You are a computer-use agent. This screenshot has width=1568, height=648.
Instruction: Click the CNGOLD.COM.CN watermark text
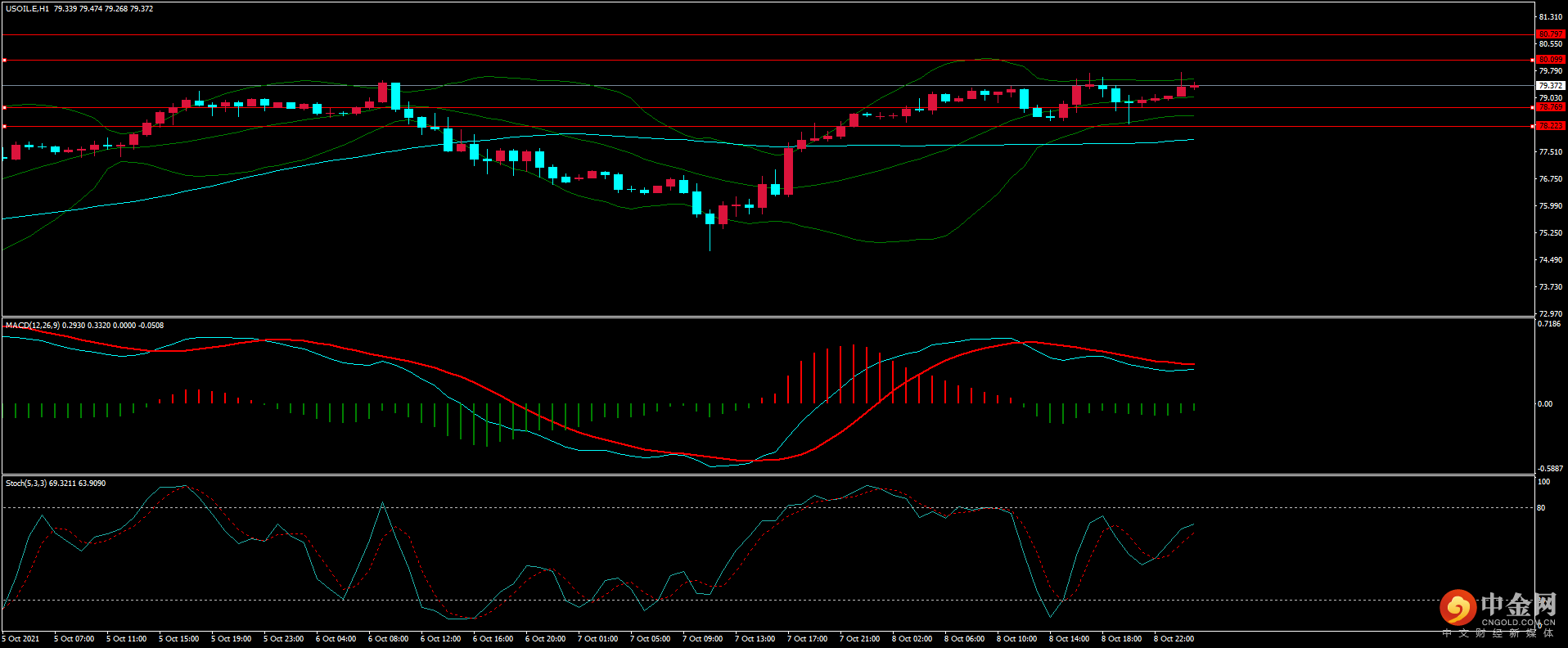(1518, 623)
